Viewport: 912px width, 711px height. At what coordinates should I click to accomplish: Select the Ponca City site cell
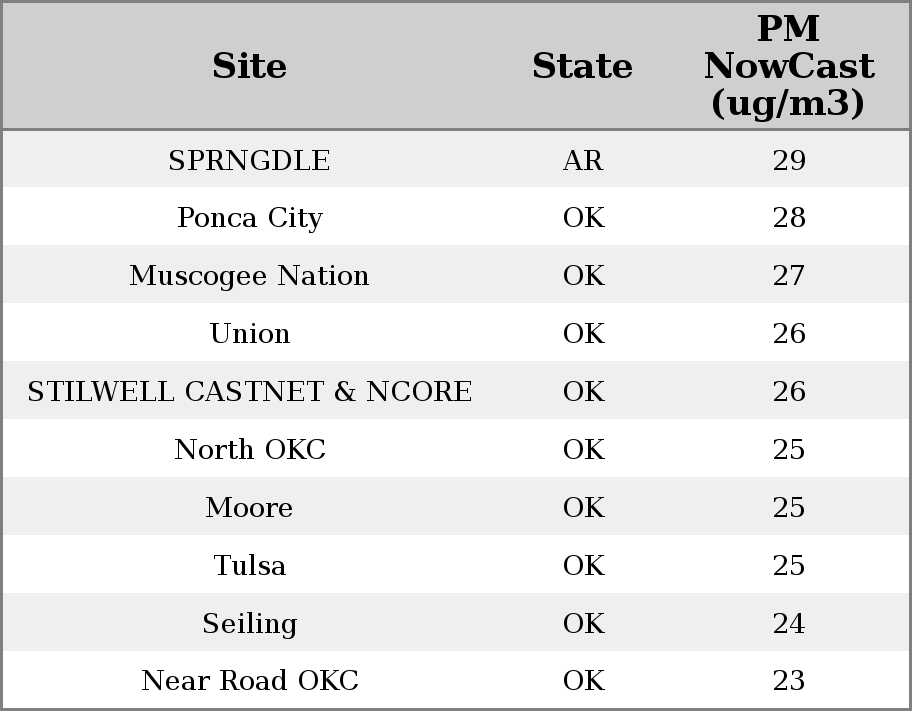[249, 218]
